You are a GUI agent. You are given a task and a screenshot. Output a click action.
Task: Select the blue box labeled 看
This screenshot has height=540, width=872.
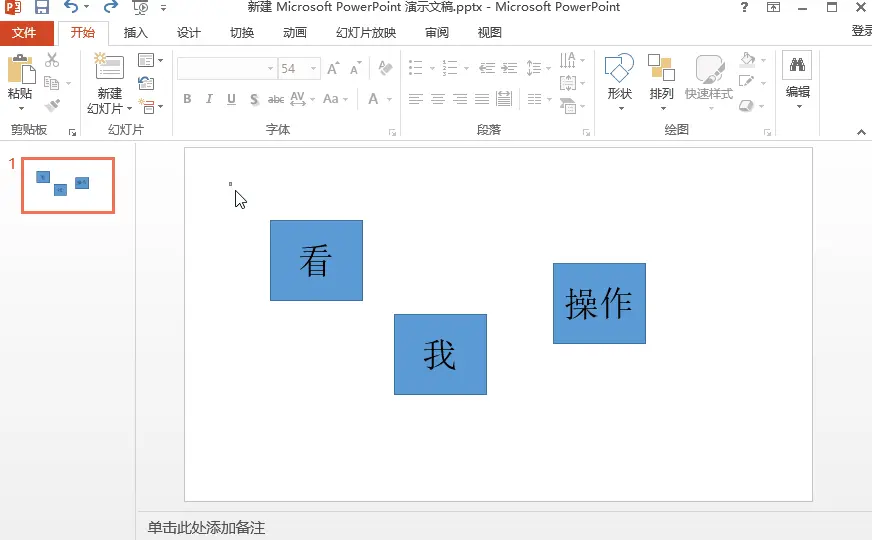tap(316, 260)
